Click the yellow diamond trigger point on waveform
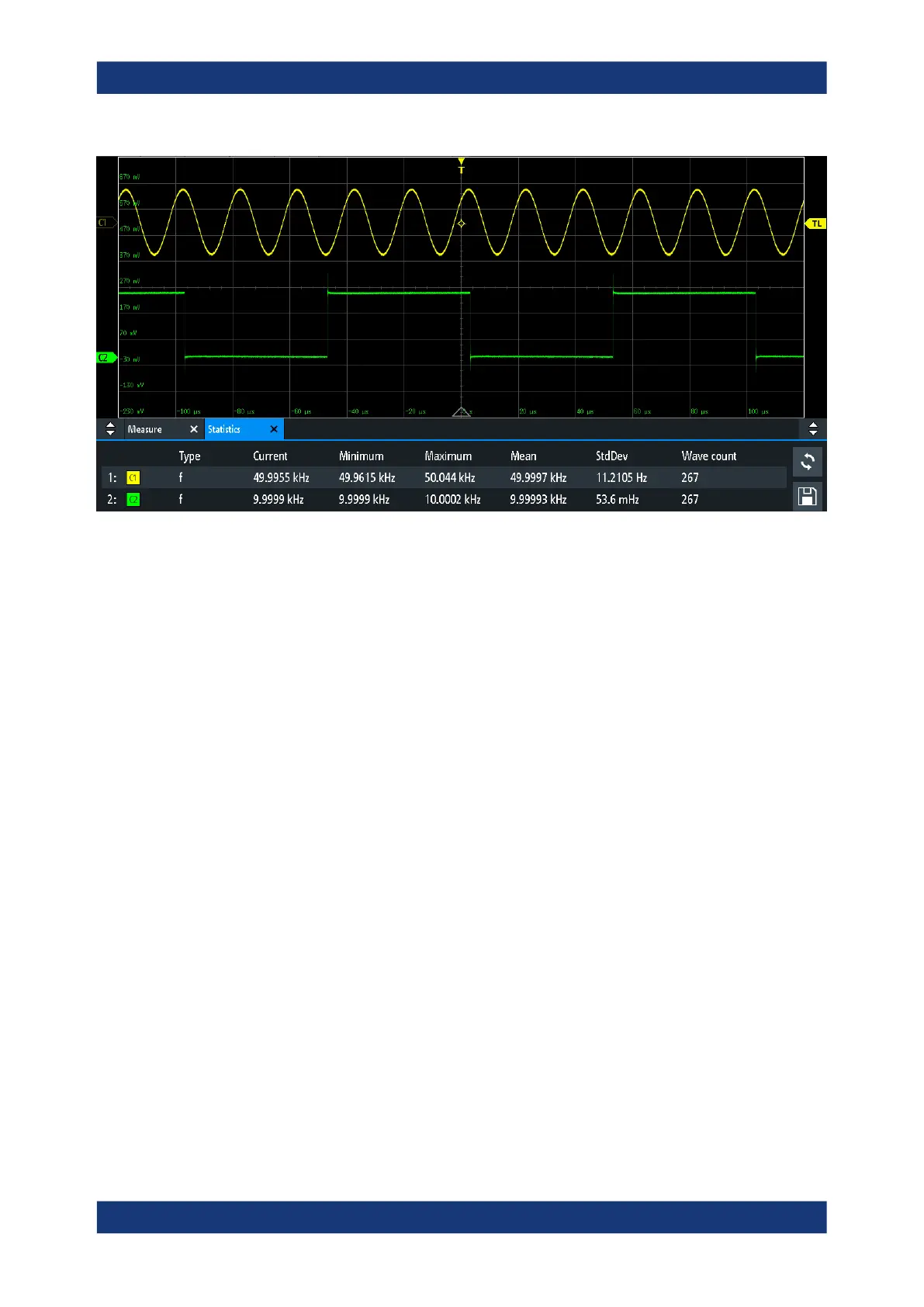 [462, 224]
